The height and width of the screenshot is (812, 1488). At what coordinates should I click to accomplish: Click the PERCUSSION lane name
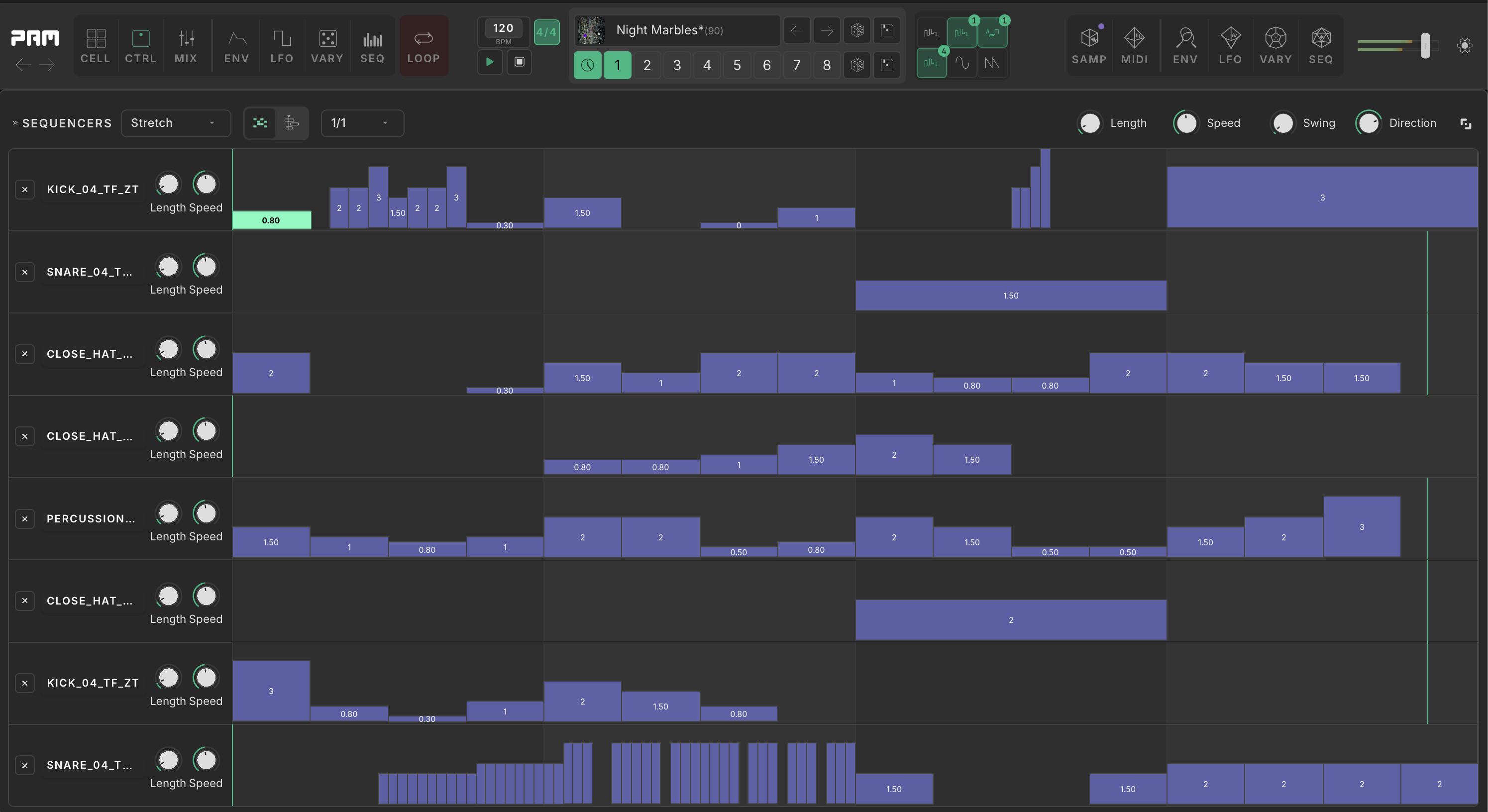coord(91,518)
